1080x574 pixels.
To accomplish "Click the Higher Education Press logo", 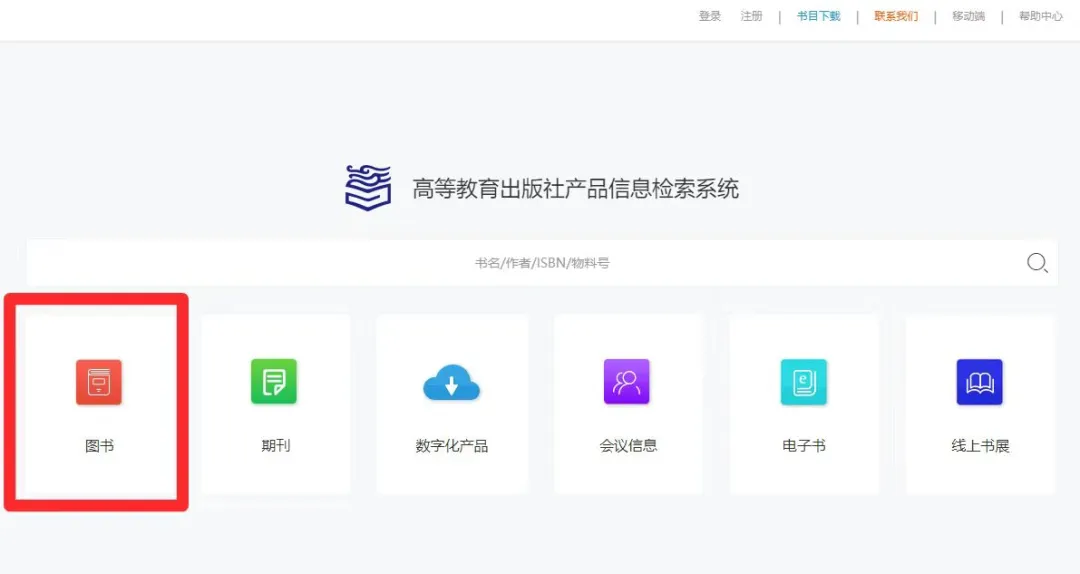I will pos(368,187).
